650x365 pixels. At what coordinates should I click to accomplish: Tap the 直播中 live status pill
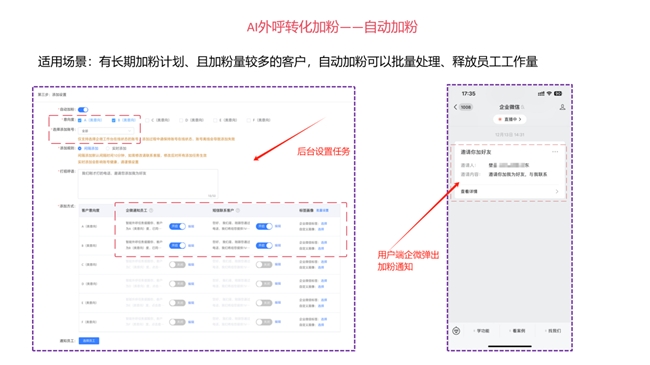click(509, 119)
